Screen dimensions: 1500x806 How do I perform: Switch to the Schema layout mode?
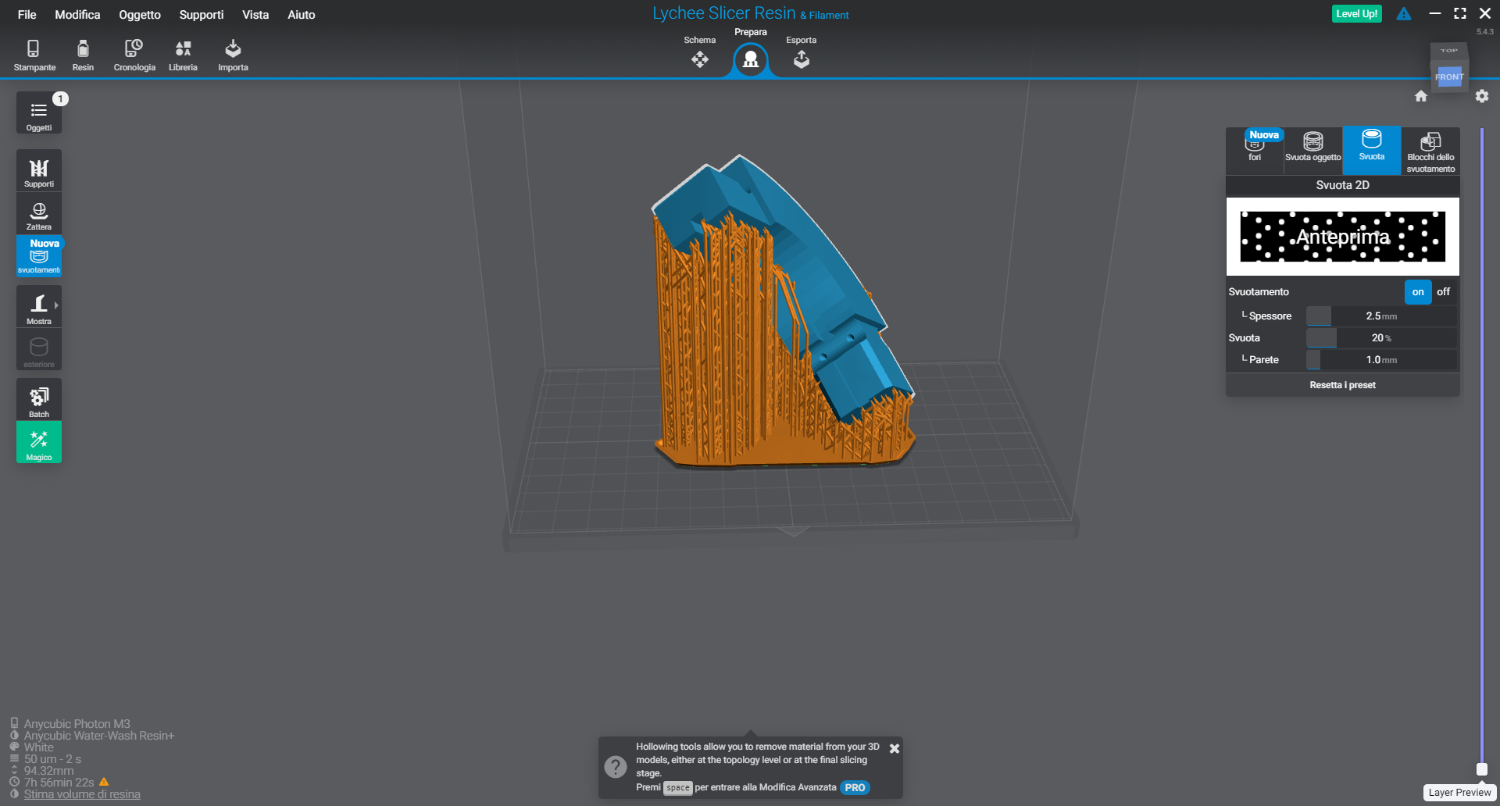click(x=700, y=54)
